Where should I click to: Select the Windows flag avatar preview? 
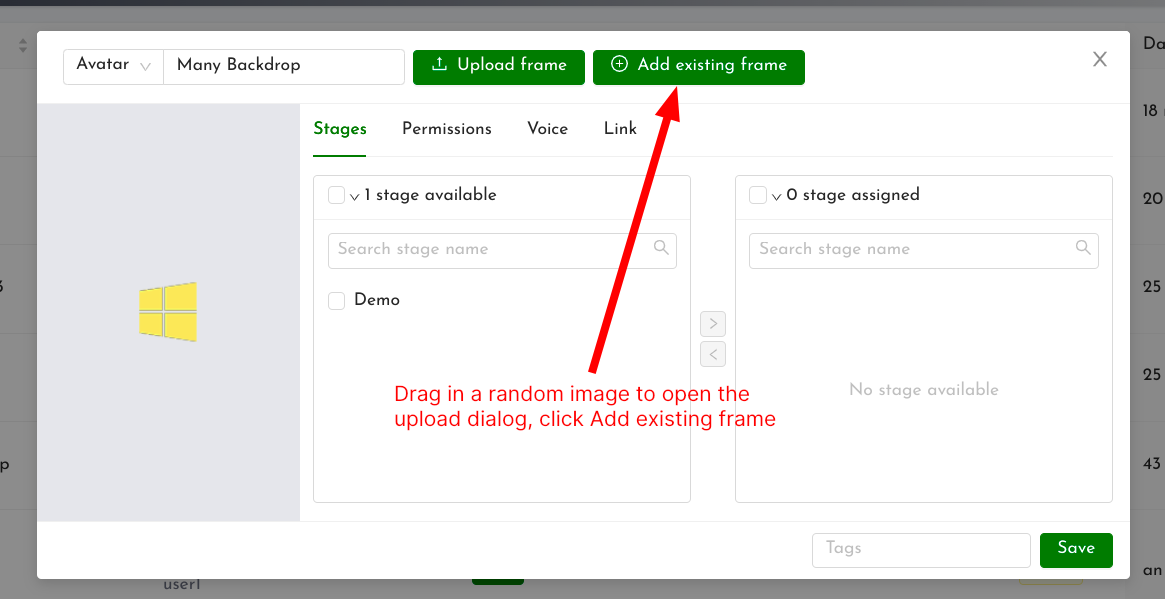[x=167, y=311]
